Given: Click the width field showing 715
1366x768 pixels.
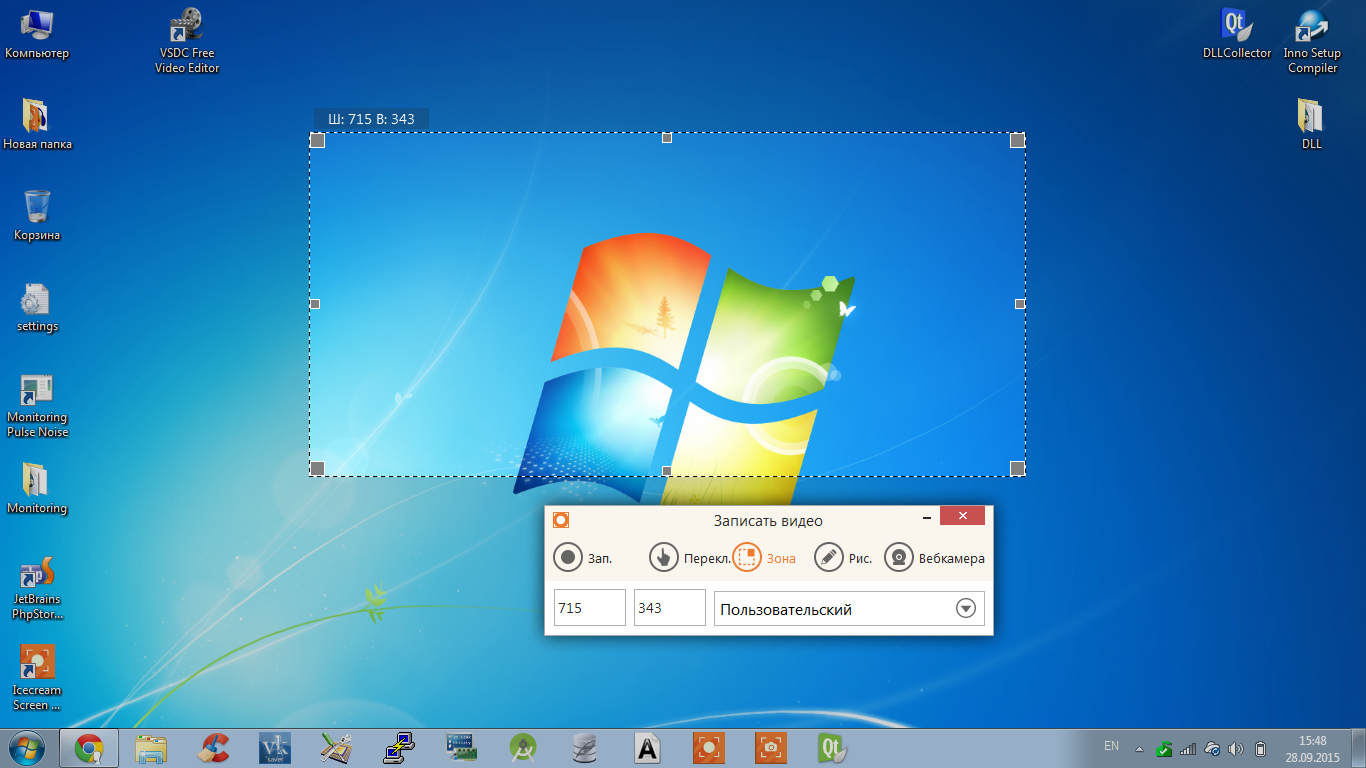Looking at the screenshot, I should tap(590, 608).
